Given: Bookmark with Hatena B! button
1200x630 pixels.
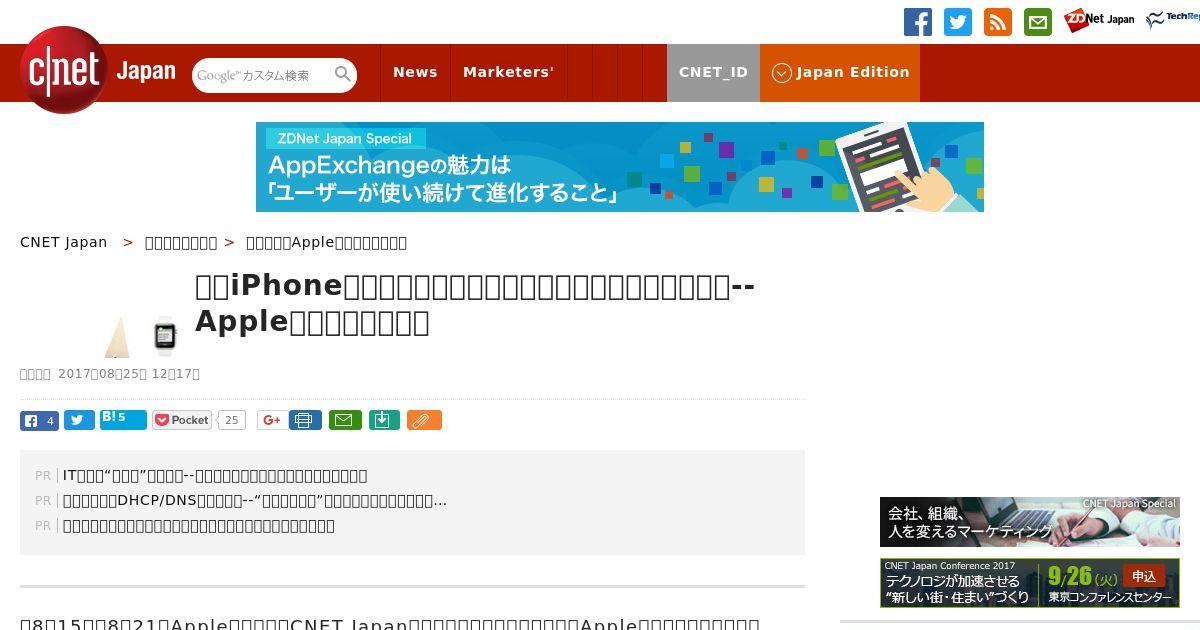Looking at the screenshot, I should pyautogui.click(x=123, y=420).
